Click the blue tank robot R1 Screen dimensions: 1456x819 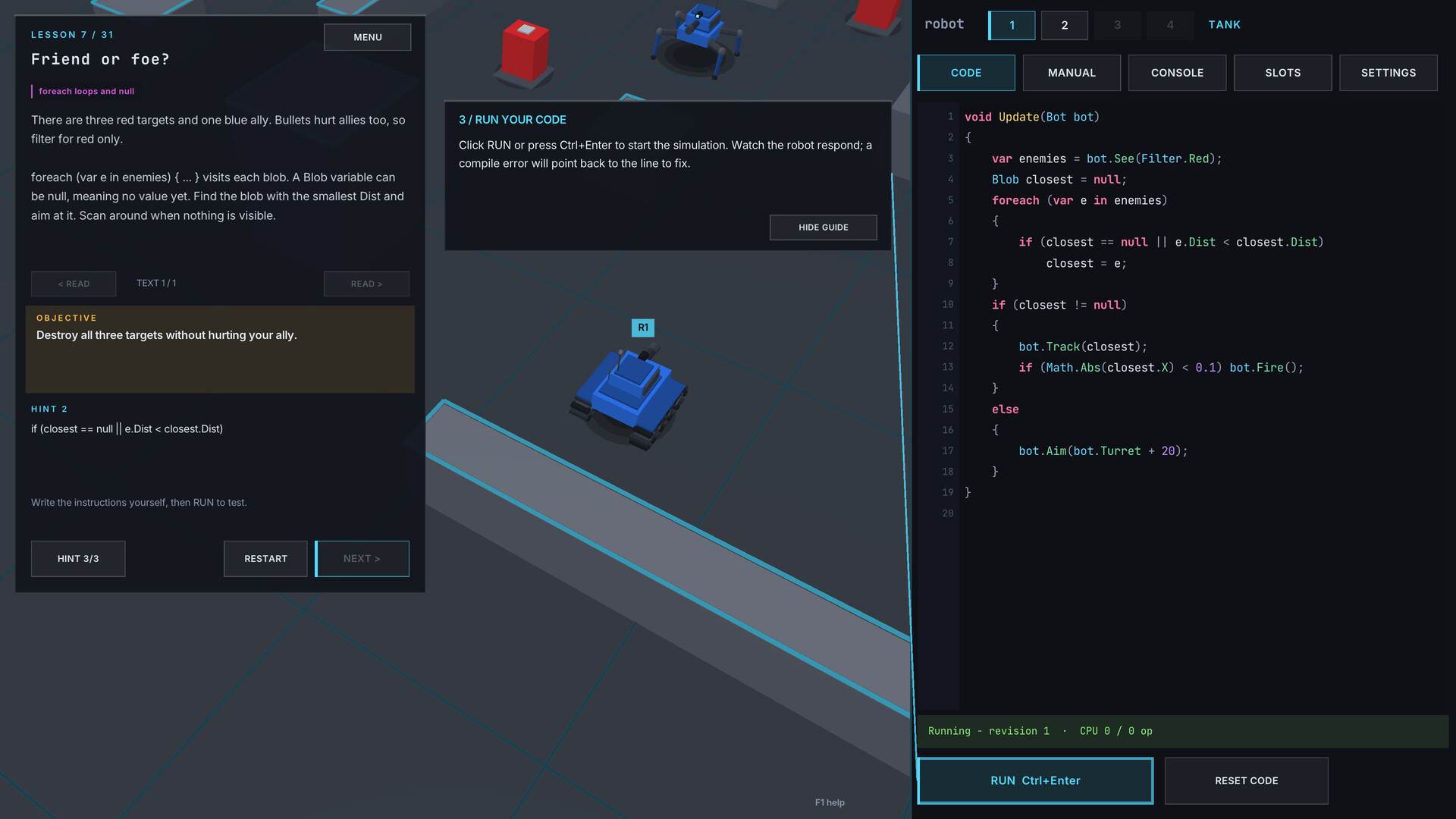coord(629,396)
